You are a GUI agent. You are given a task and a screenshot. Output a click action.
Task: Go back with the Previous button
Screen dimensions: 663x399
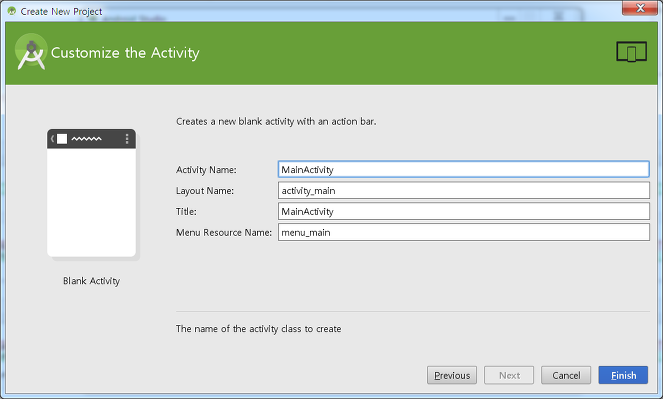(452, 375)
